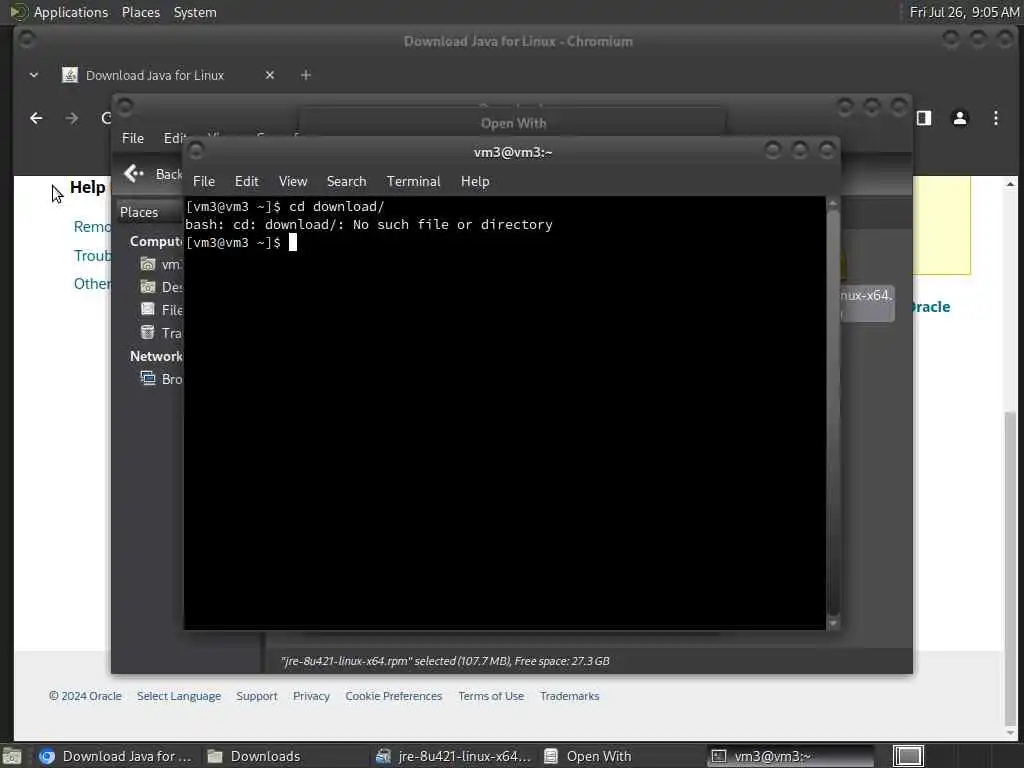Click the show desktop icon in taskbar

coord(12,756)
